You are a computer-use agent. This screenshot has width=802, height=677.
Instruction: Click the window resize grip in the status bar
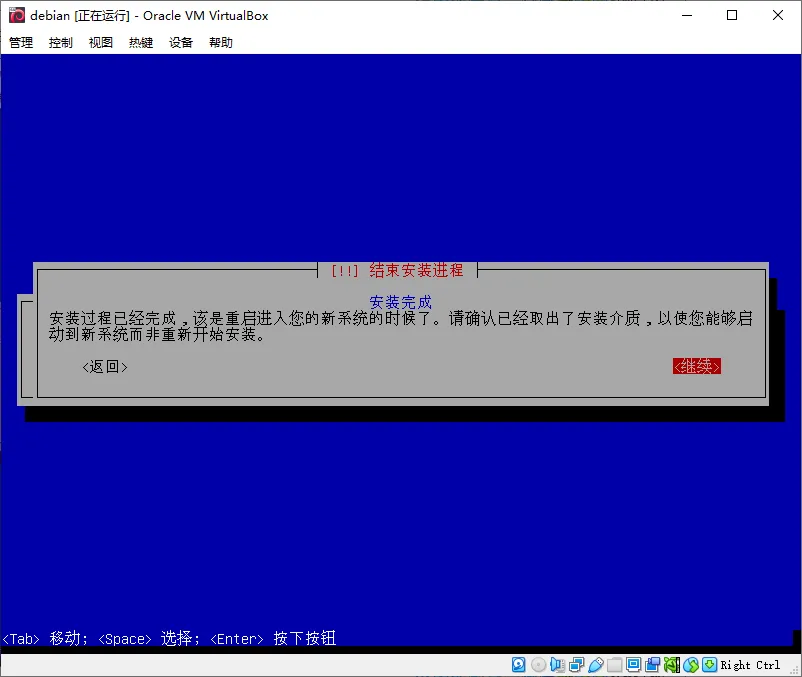794,670
